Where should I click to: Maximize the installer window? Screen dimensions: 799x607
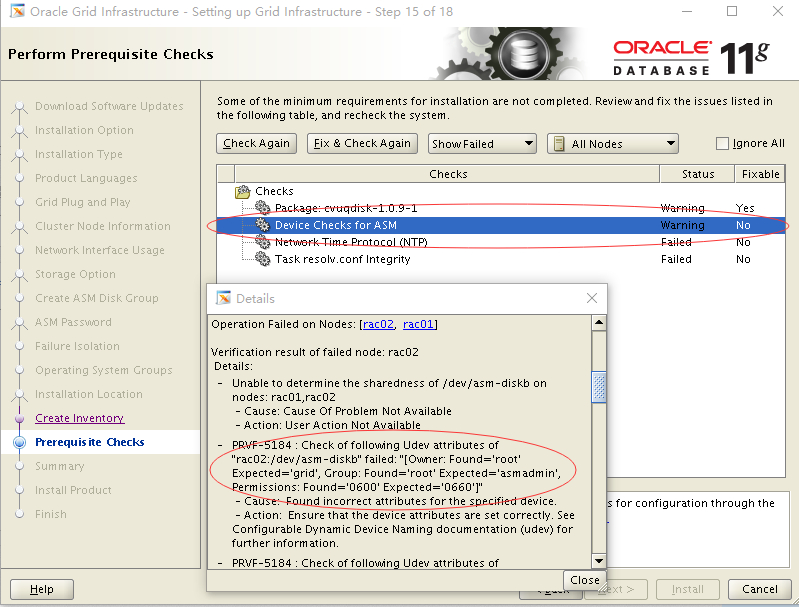732,11
